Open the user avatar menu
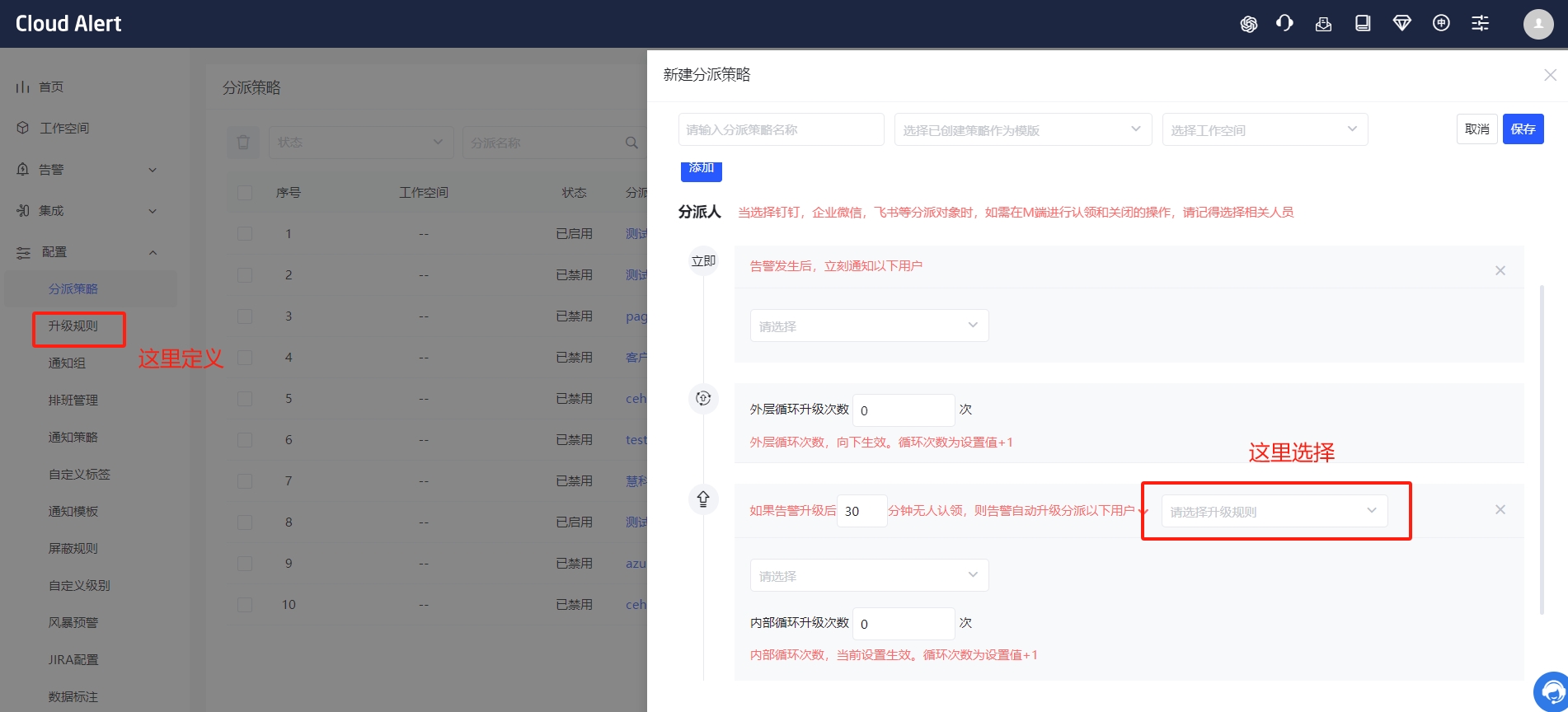 point(1538,24)
